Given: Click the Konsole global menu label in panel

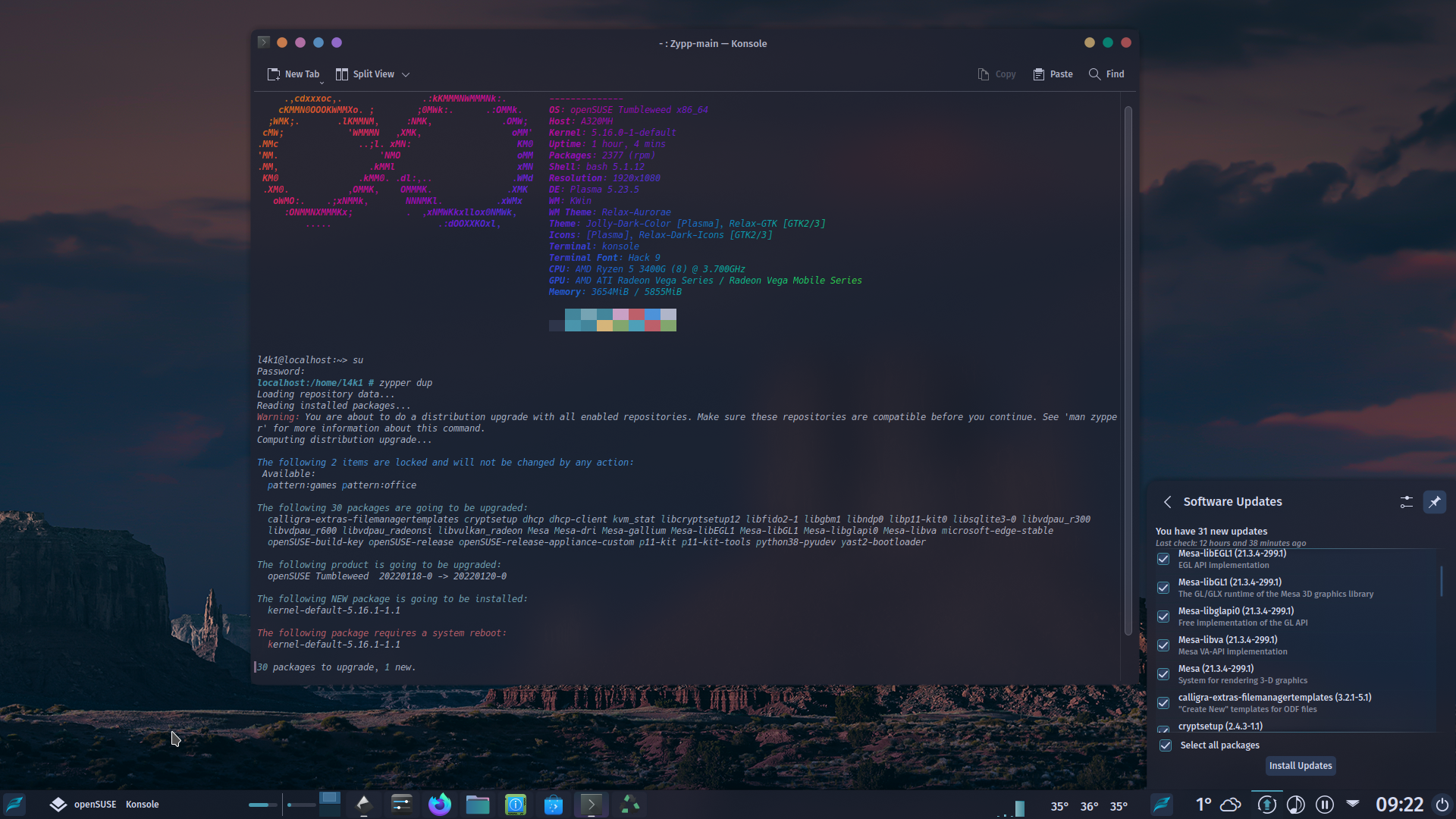Looking at the screenshot, I should [x=143, y=805].
